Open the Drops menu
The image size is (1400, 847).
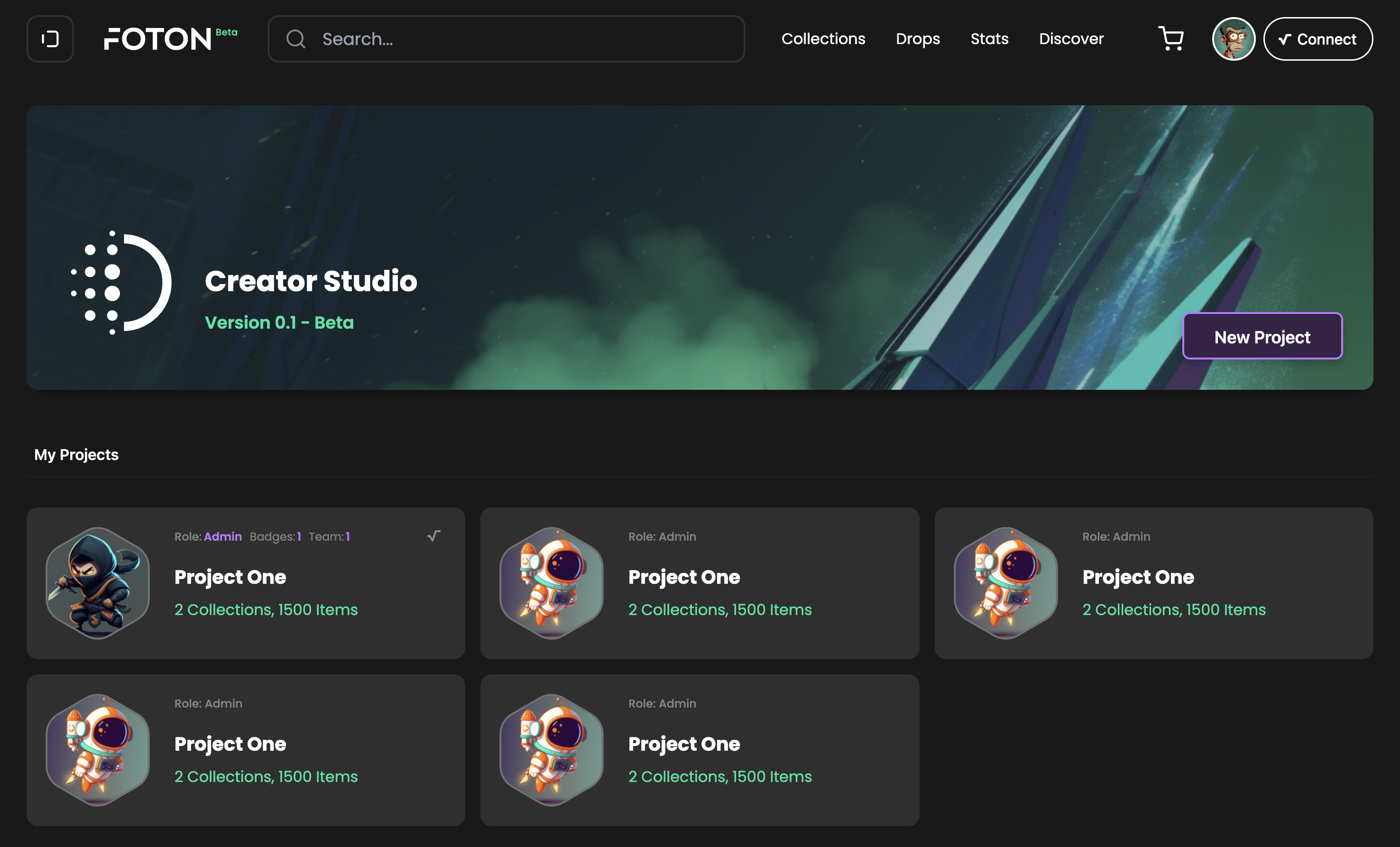pos(918,38)
